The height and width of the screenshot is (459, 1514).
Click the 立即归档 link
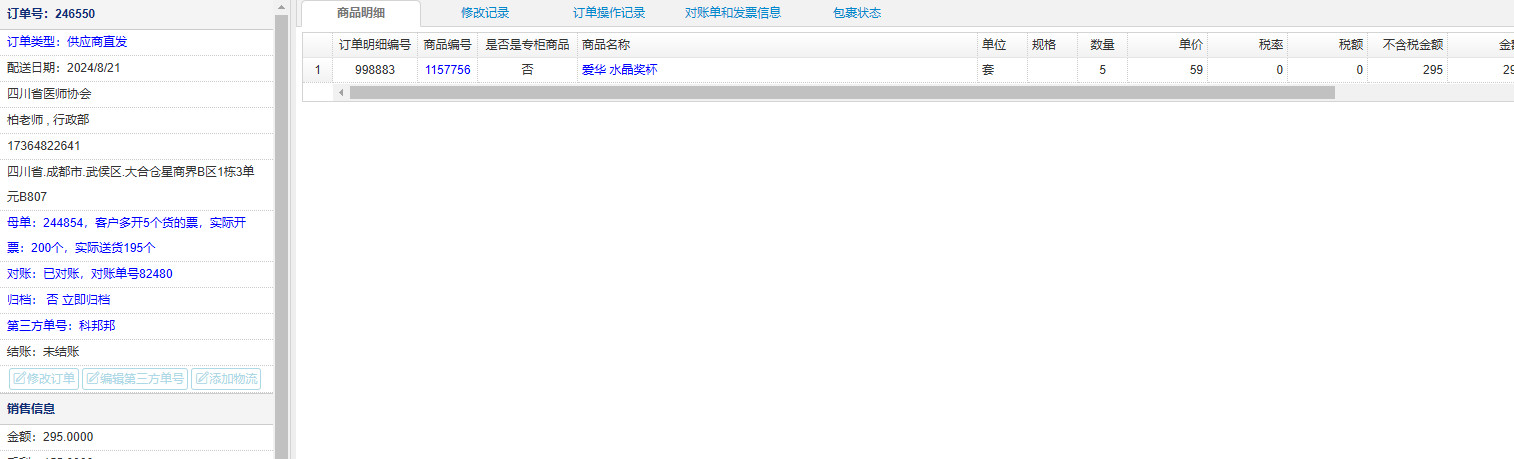point(86,299)
